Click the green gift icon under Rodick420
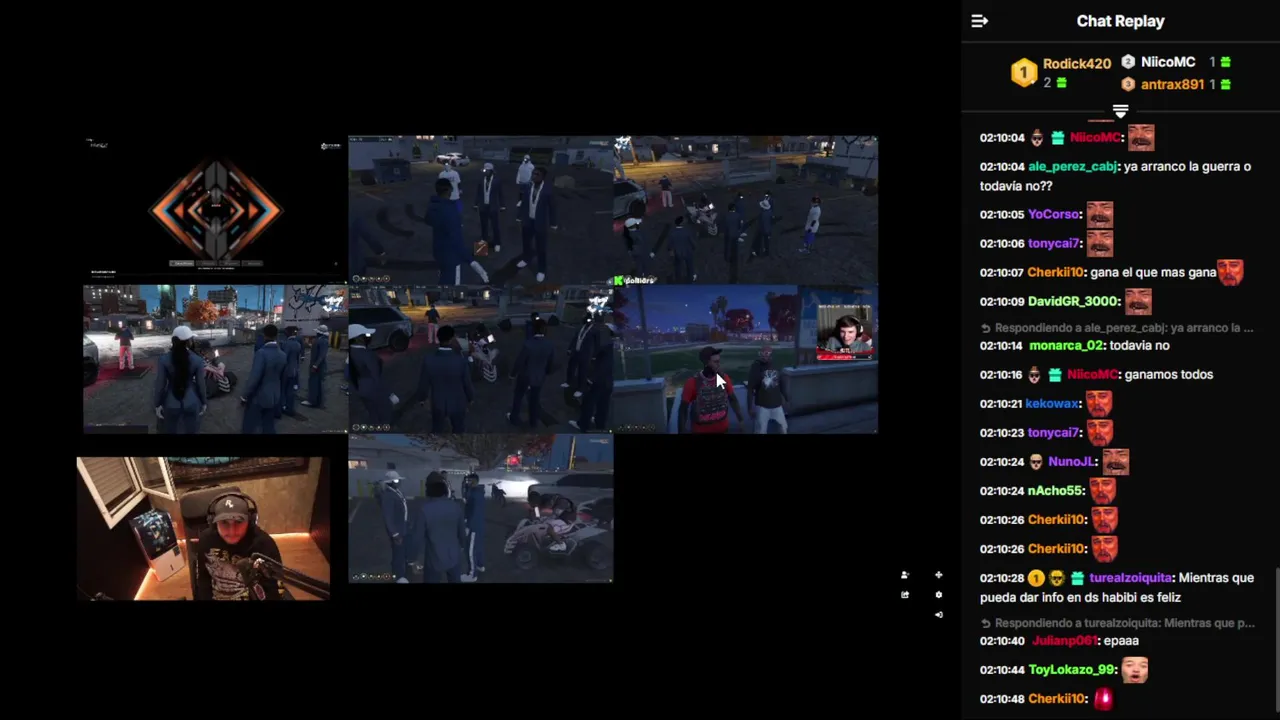 pyautogui.click(x=1062, y=83)
